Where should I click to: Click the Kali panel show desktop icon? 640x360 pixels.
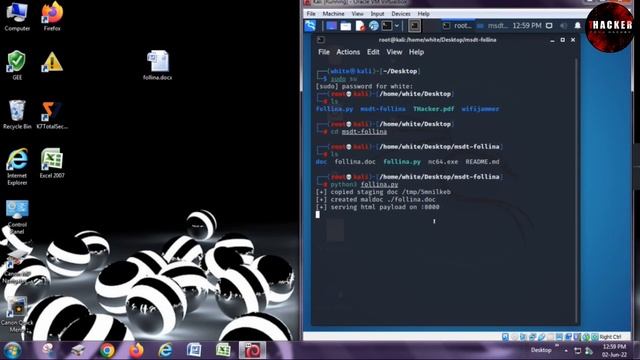pyautogui.click(x=331, y=26)
